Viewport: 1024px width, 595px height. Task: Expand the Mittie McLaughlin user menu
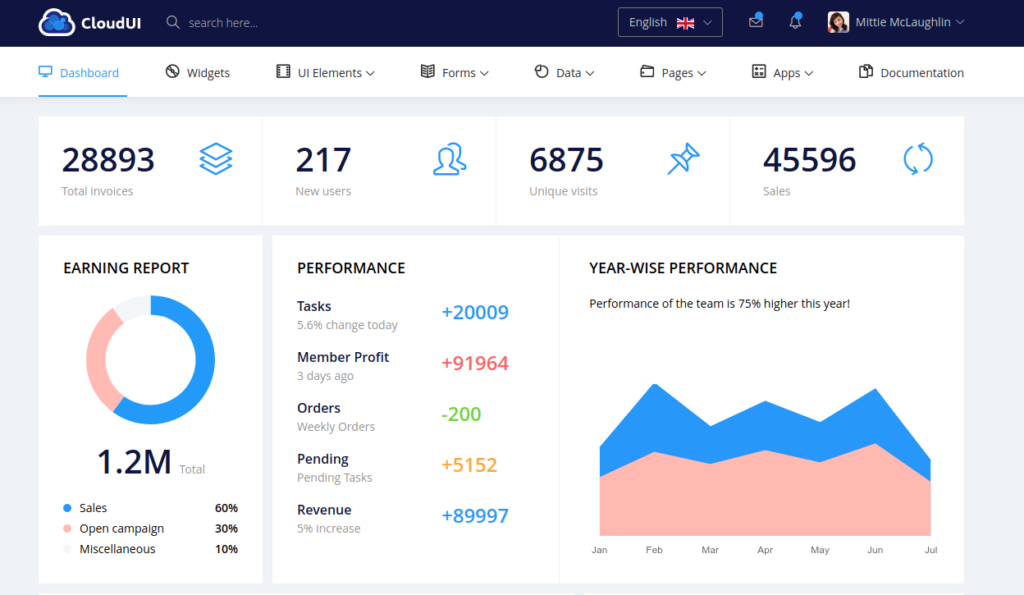point(896,22)
